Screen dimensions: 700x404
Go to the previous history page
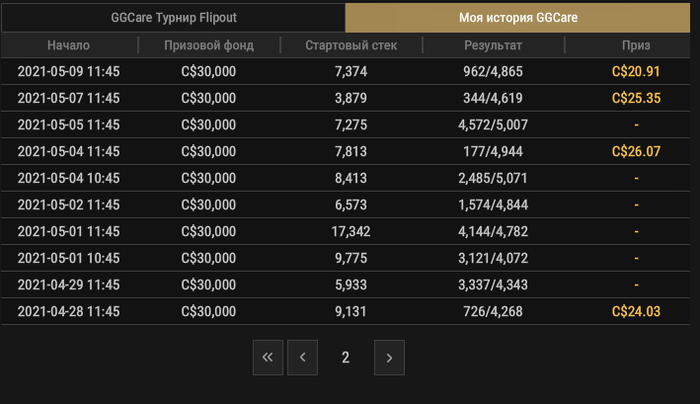(302, 357)
